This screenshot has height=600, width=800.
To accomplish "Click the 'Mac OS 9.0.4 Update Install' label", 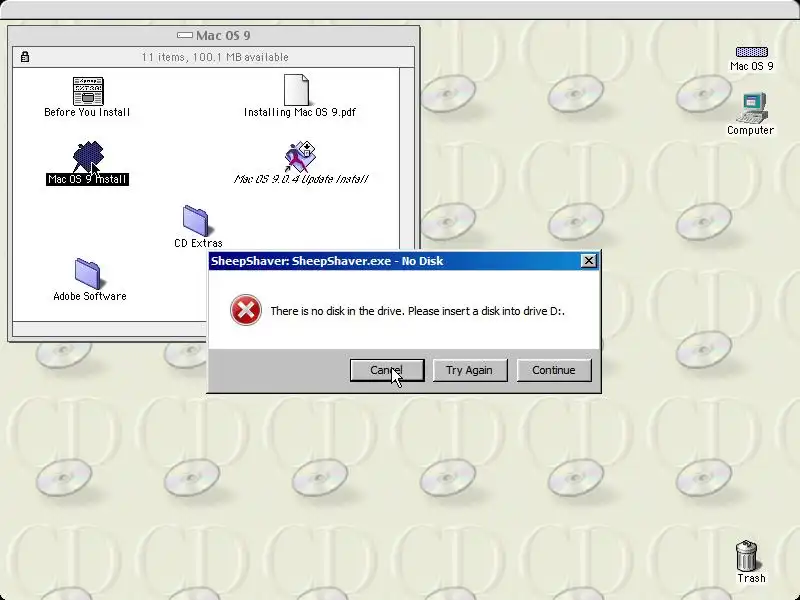I will click(301, 179).
